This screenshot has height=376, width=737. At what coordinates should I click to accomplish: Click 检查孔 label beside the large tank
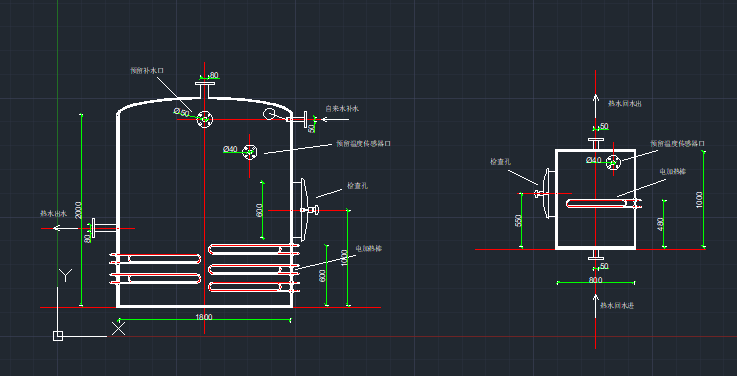click(x=357, y=186)
